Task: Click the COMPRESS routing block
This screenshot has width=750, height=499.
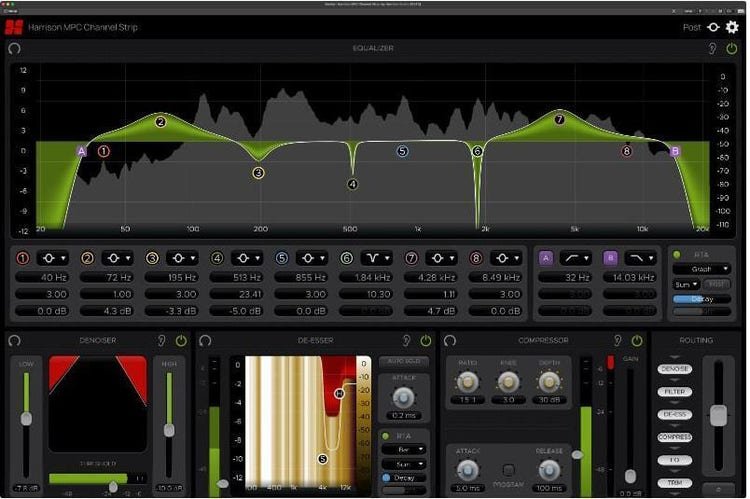Action: click(x=674, y=437)
